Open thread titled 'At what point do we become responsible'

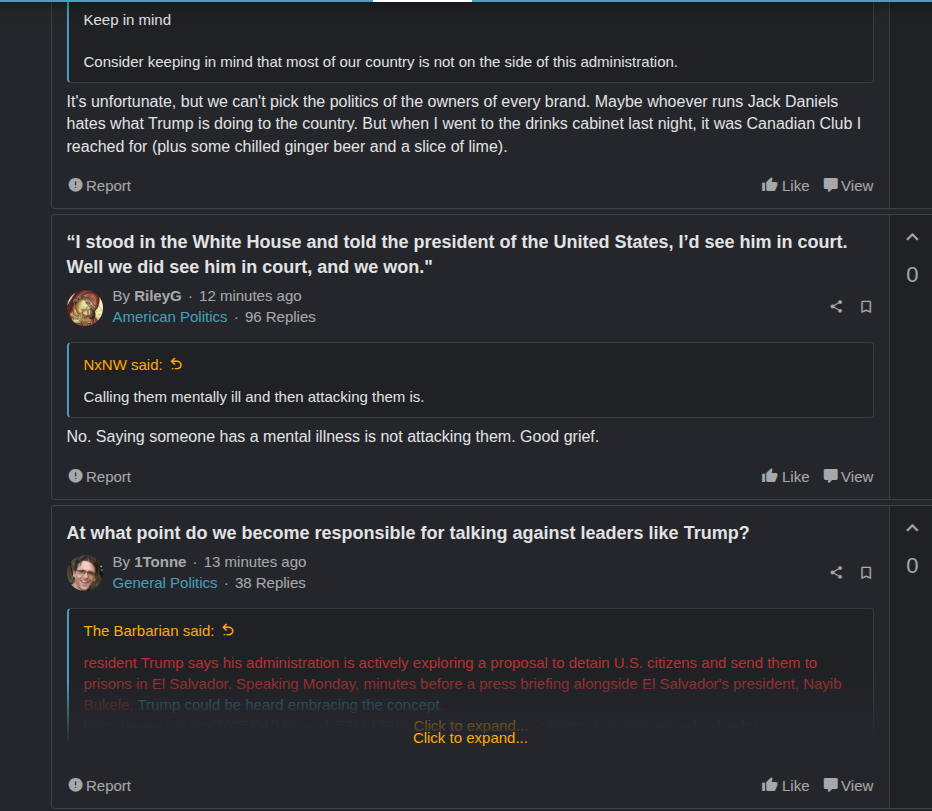pos(408,533)
